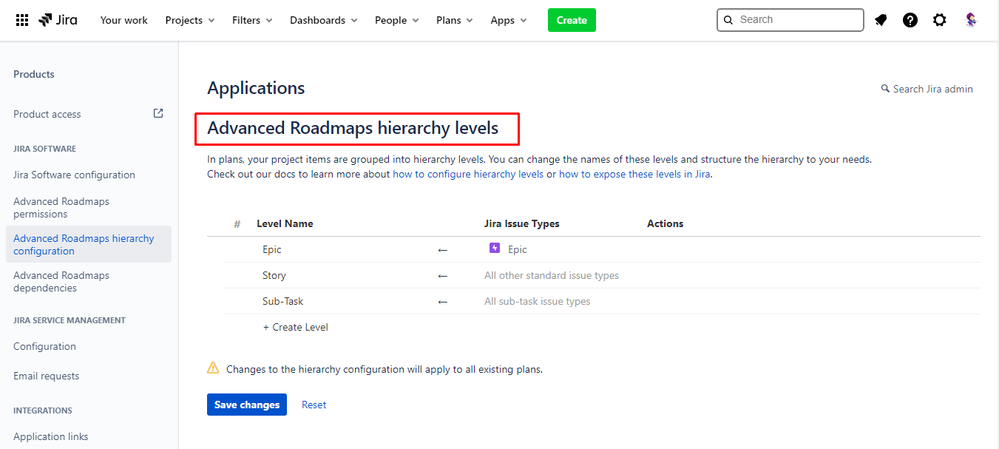Click the Level Name column header
Screen dimensions: 999x449
pyautogui.click(x=285, y=224)
